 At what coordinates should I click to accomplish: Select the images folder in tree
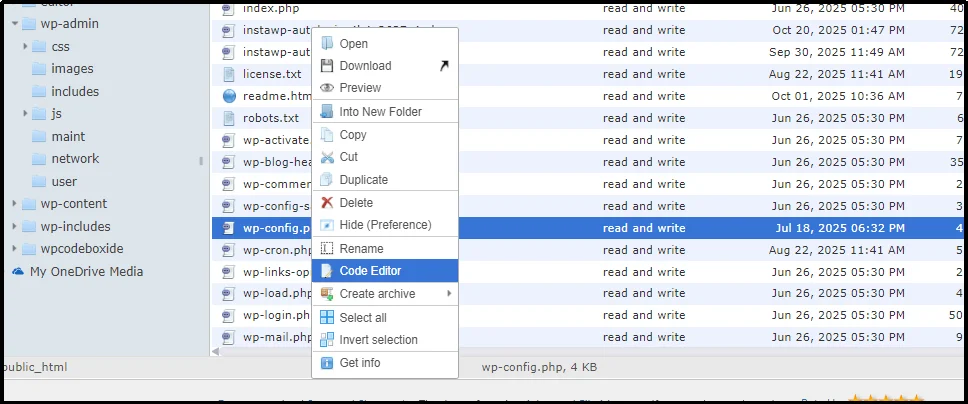point(72,69)
